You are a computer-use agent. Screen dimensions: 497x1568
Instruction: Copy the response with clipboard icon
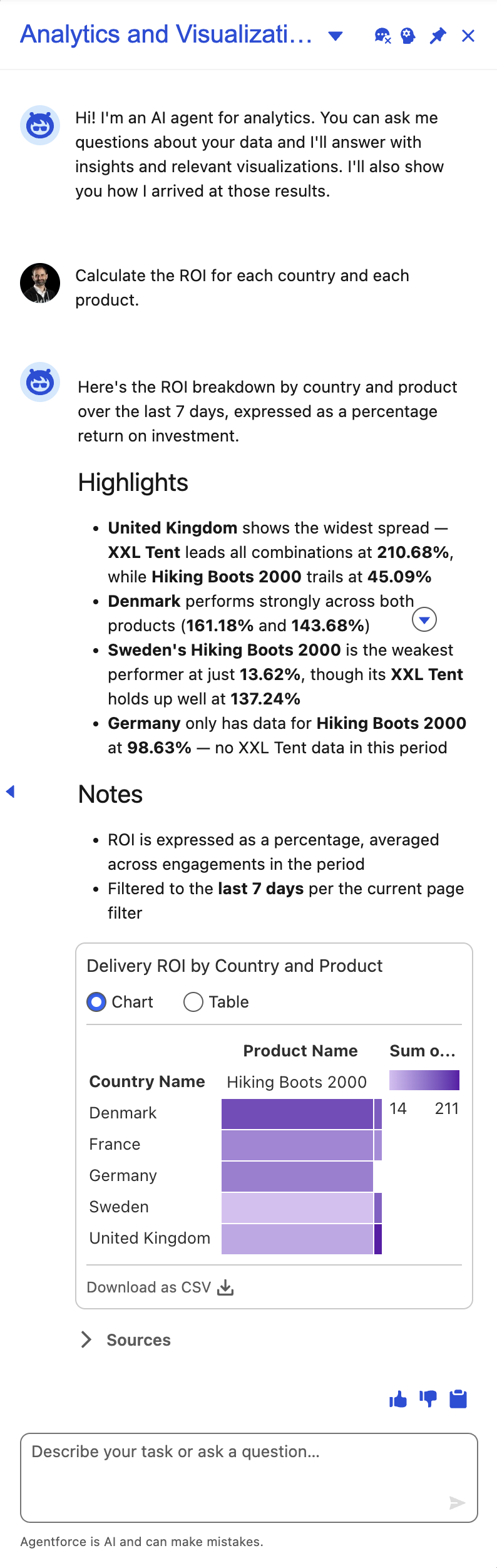(x=458, y=1399)
